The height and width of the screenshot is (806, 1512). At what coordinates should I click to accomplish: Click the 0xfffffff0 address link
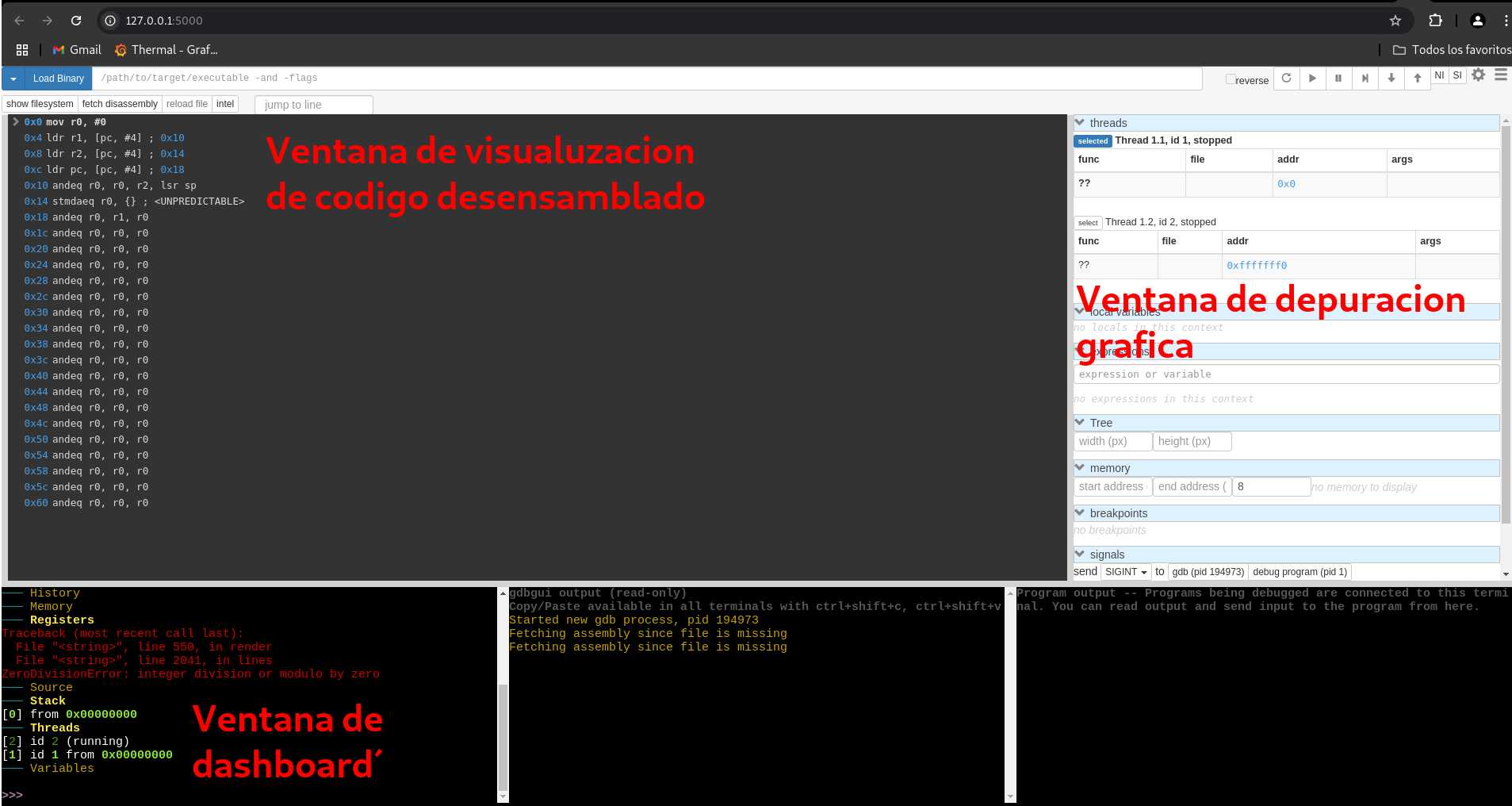click(x=1257, y=266)
